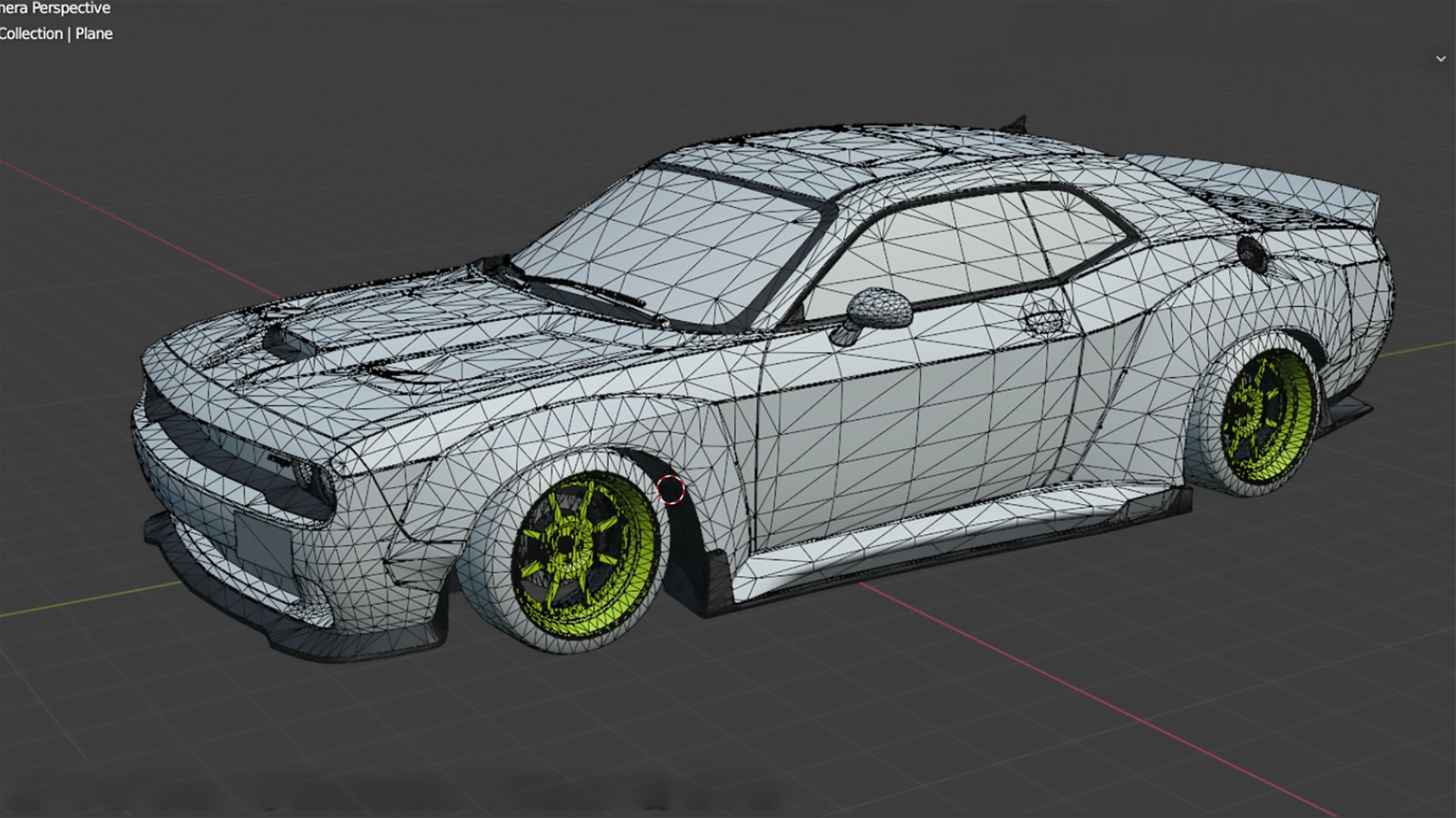Select the front license plate
Screen dimensions: 1456x818
[x=263, y=544]
